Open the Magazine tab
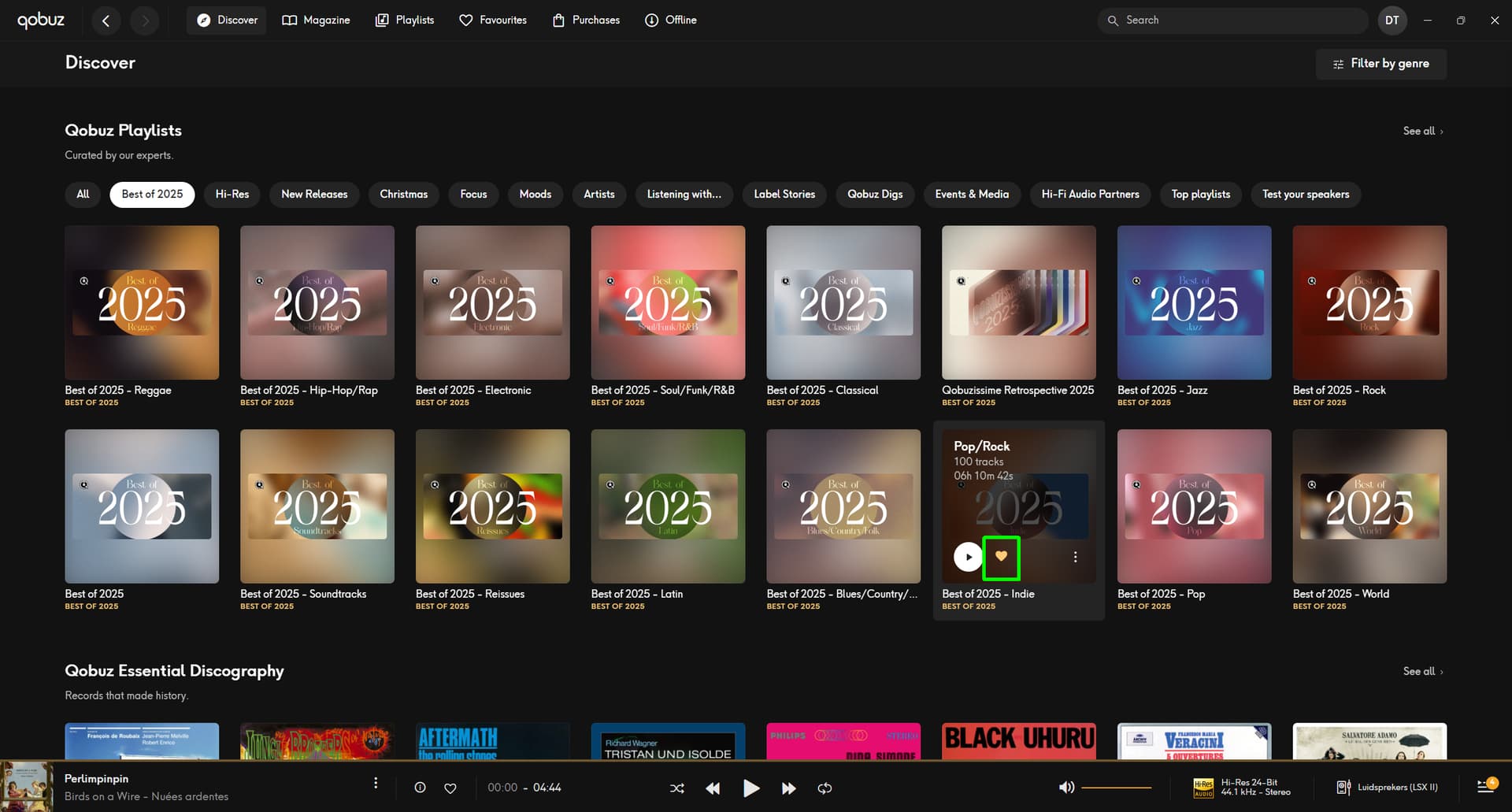The width and height of the screenshot is (1512, 812). pyautogui.click(x=316, y=20)
